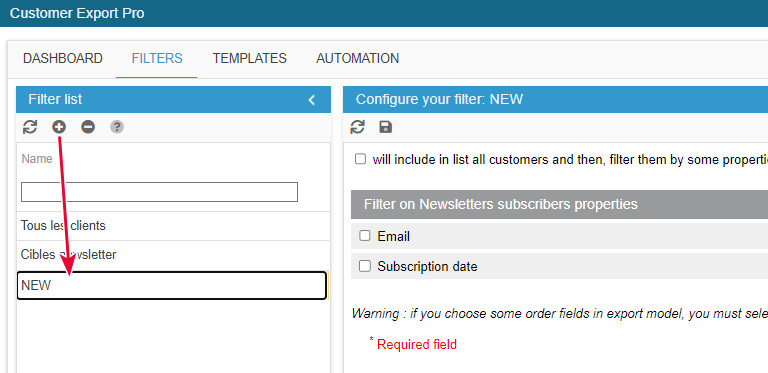Enable include all customers option

pyautogui.click(x=360, y=159)
